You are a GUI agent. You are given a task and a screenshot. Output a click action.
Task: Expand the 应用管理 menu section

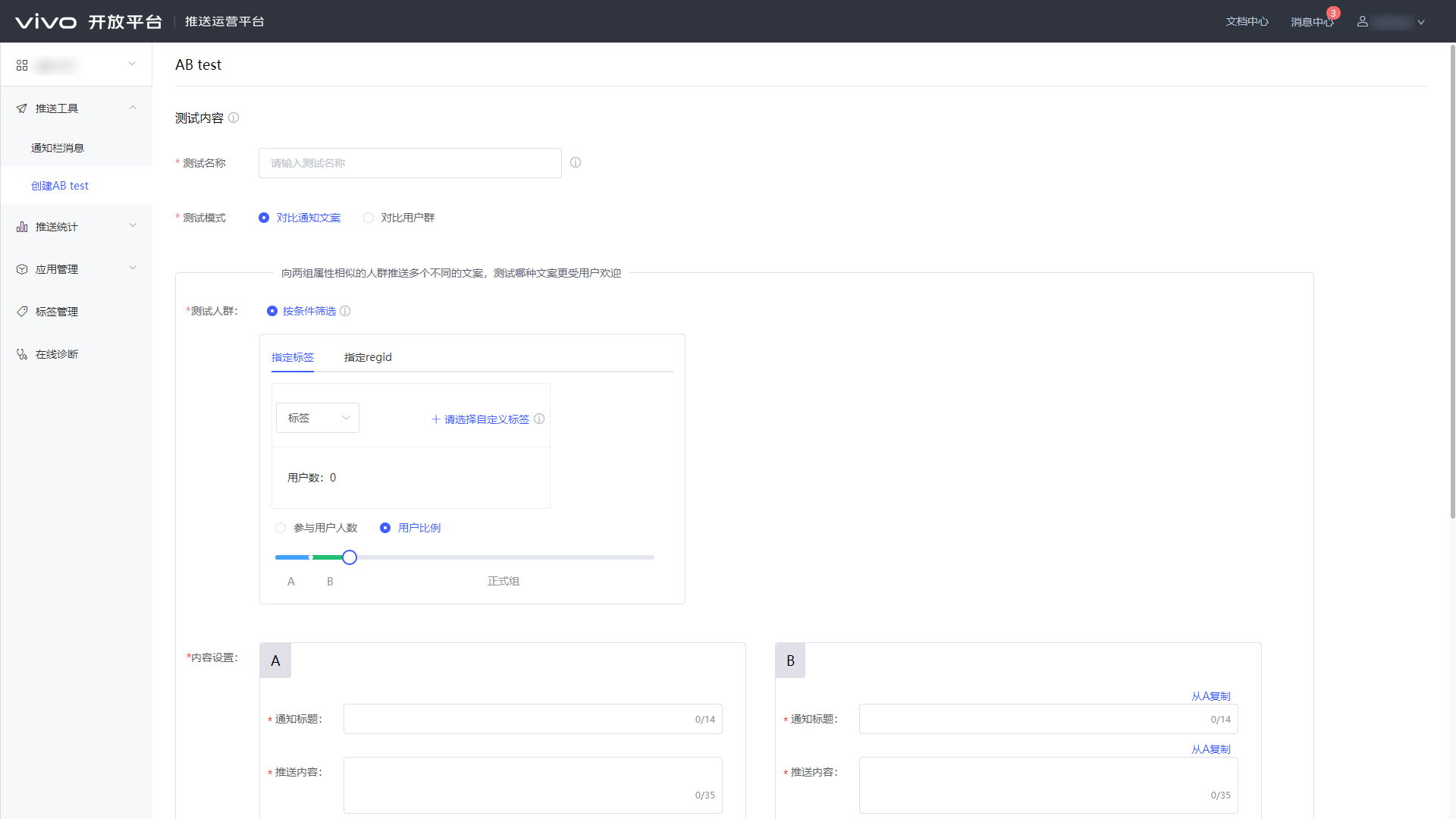click(x=133, y=268)
